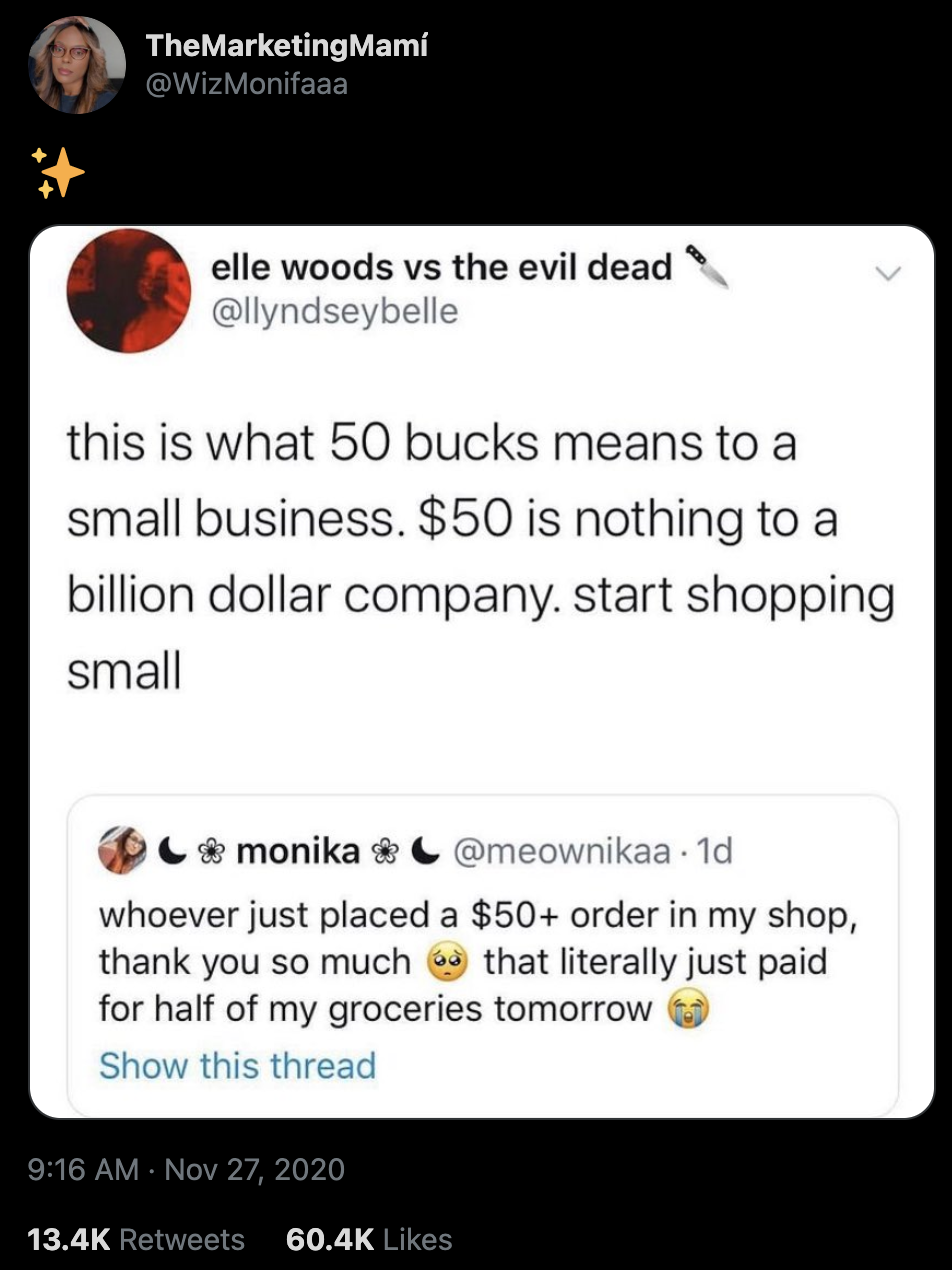Open TheMarketingMamí display name link

[x=286, y=45]
